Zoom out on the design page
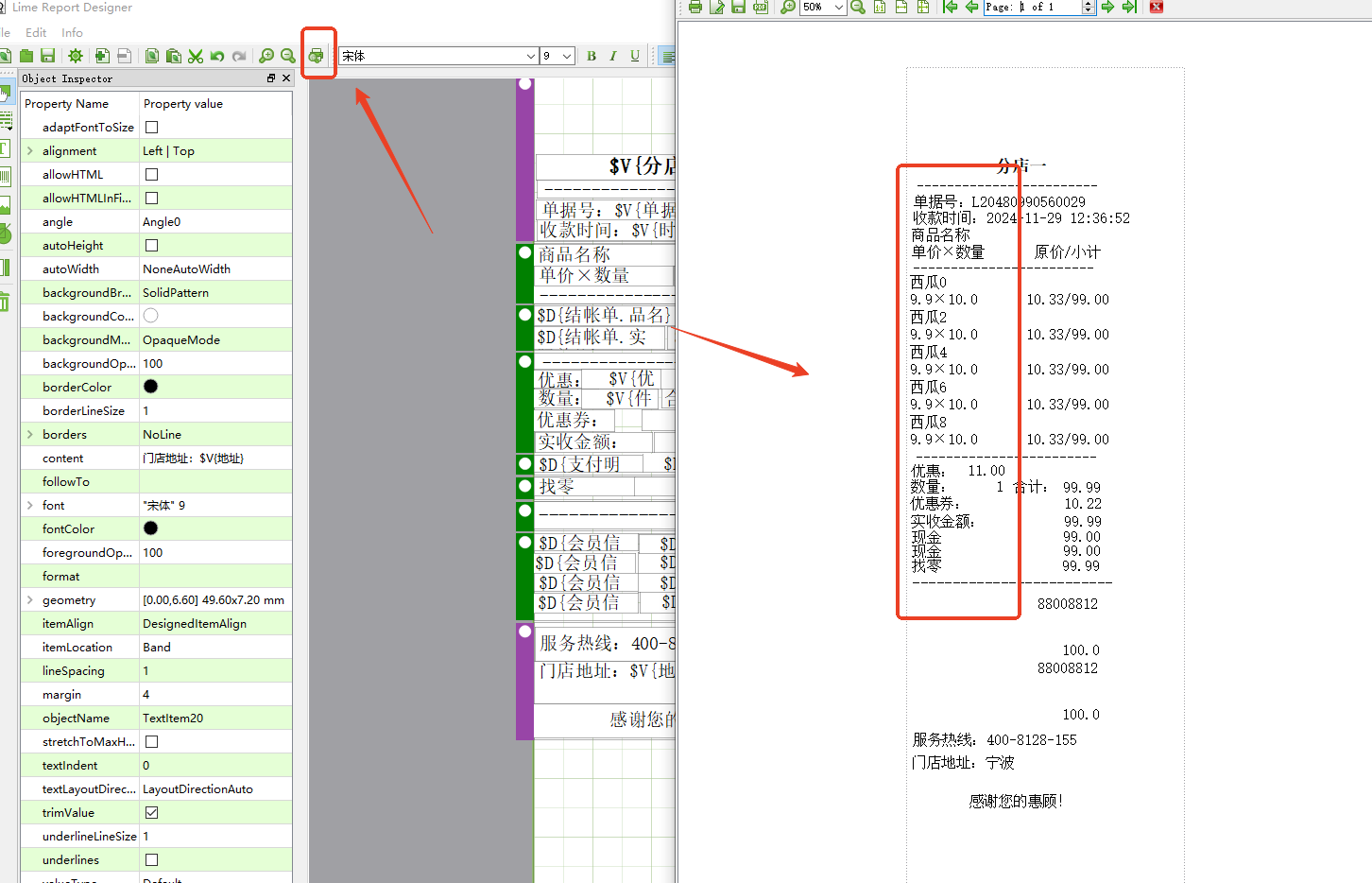 [x=288, y=56]
